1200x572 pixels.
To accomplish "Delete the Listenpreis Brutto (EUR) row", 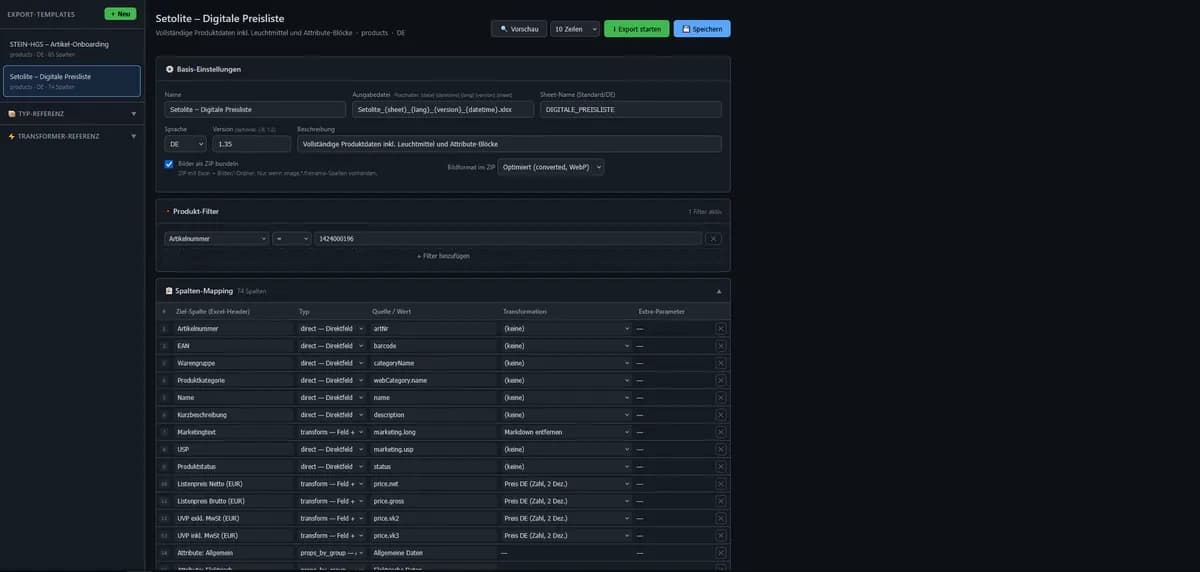I will (x=721, y=501).
